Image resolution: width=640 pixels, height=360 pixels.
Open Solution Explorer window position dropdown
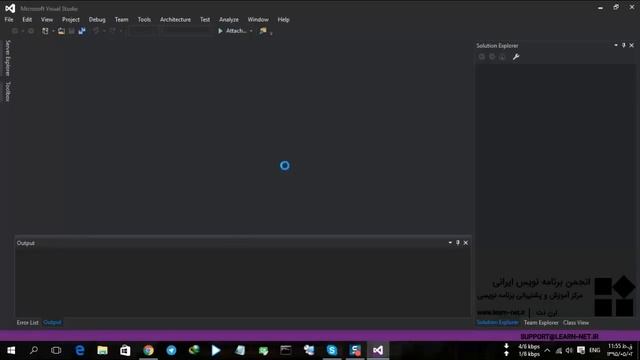616,45
